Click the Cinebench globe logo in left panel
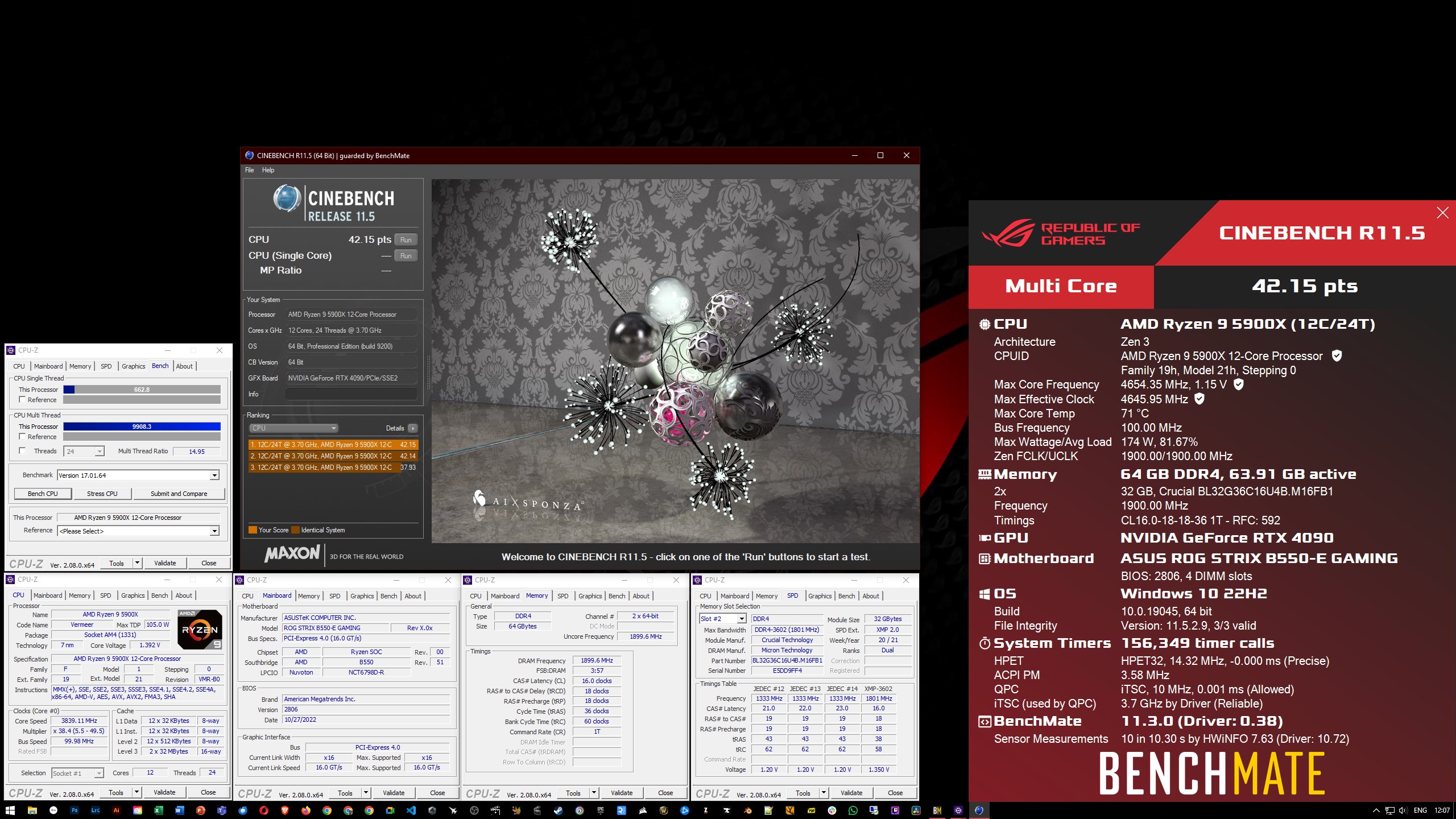Image resolution: width=1456 pixels, height=819 pixels. 287,198
